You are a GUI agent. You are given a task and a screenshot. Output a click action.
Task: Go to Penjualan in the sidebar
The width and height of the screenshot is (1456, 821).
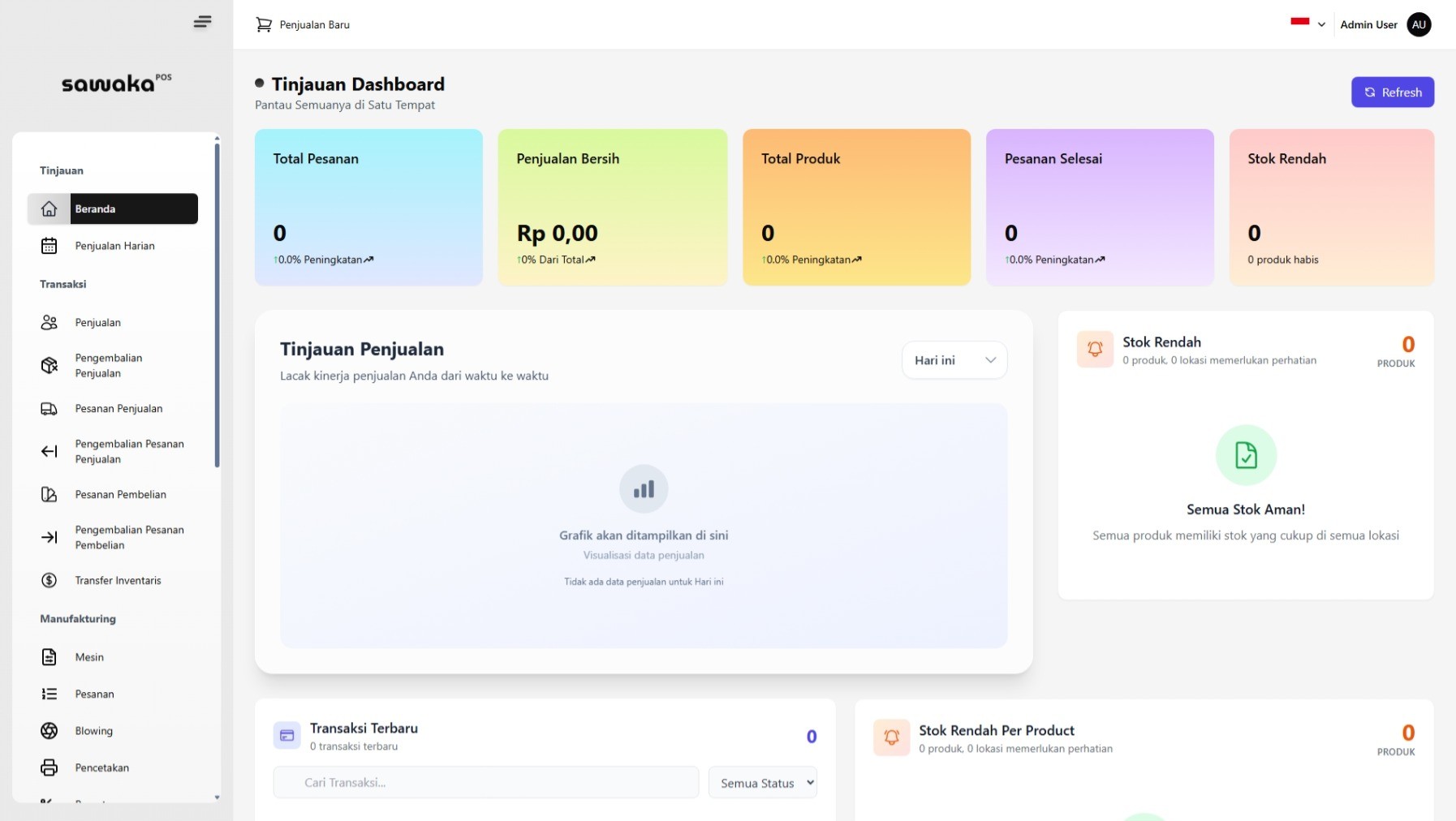tap(98, 323)
